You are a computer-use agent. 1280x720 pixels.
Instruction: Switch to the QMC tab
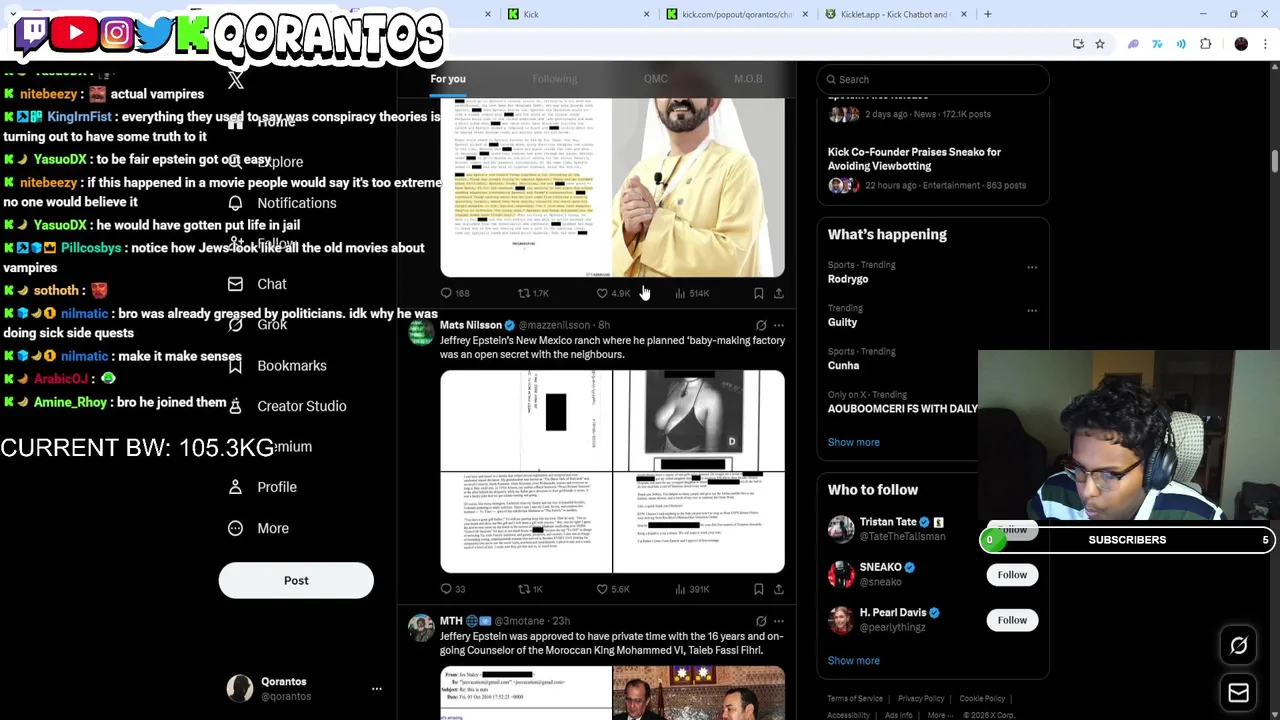656,79
